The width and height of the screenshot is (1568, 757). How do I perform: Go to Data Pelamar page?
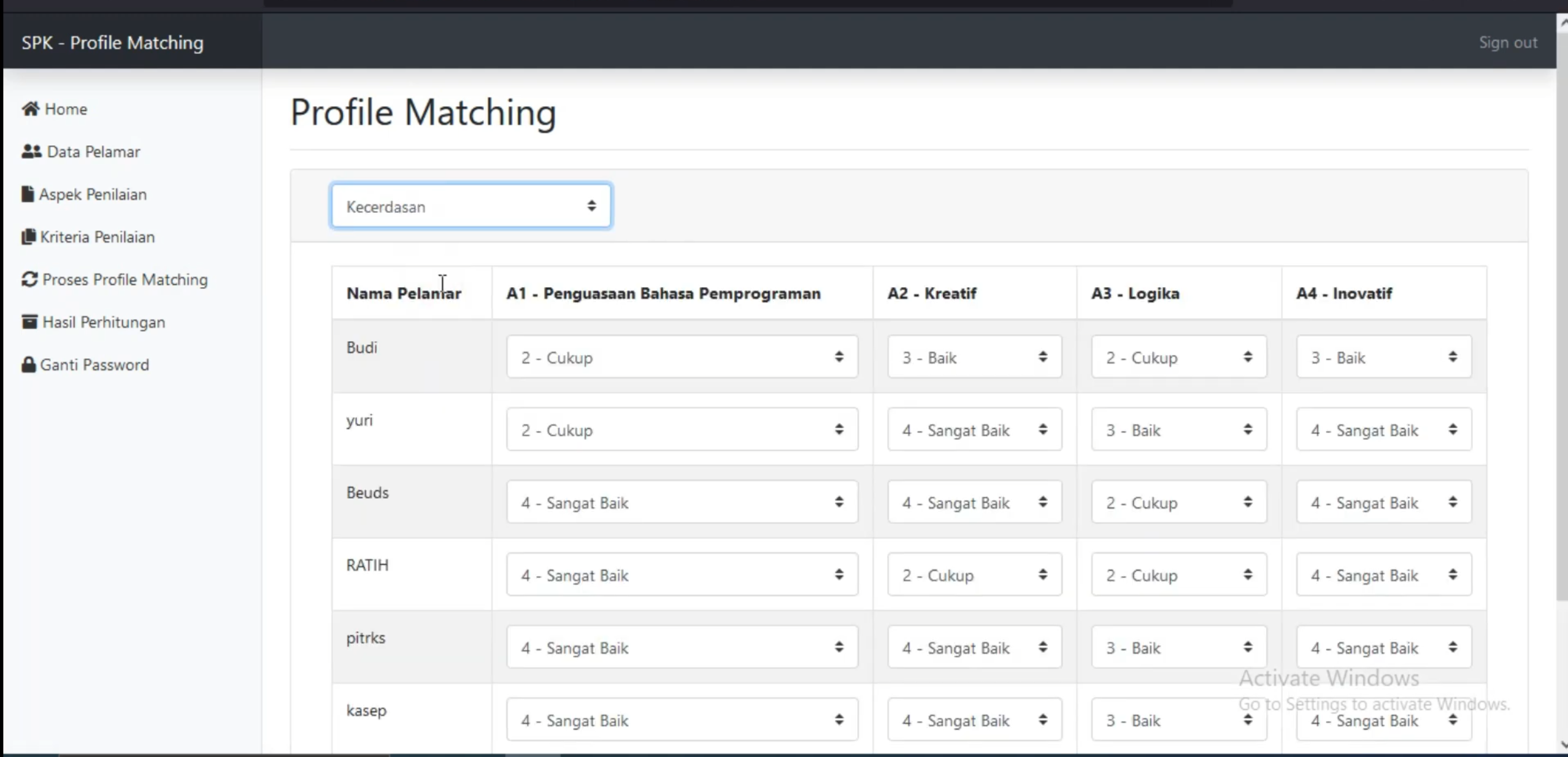(x=94, y=152)
